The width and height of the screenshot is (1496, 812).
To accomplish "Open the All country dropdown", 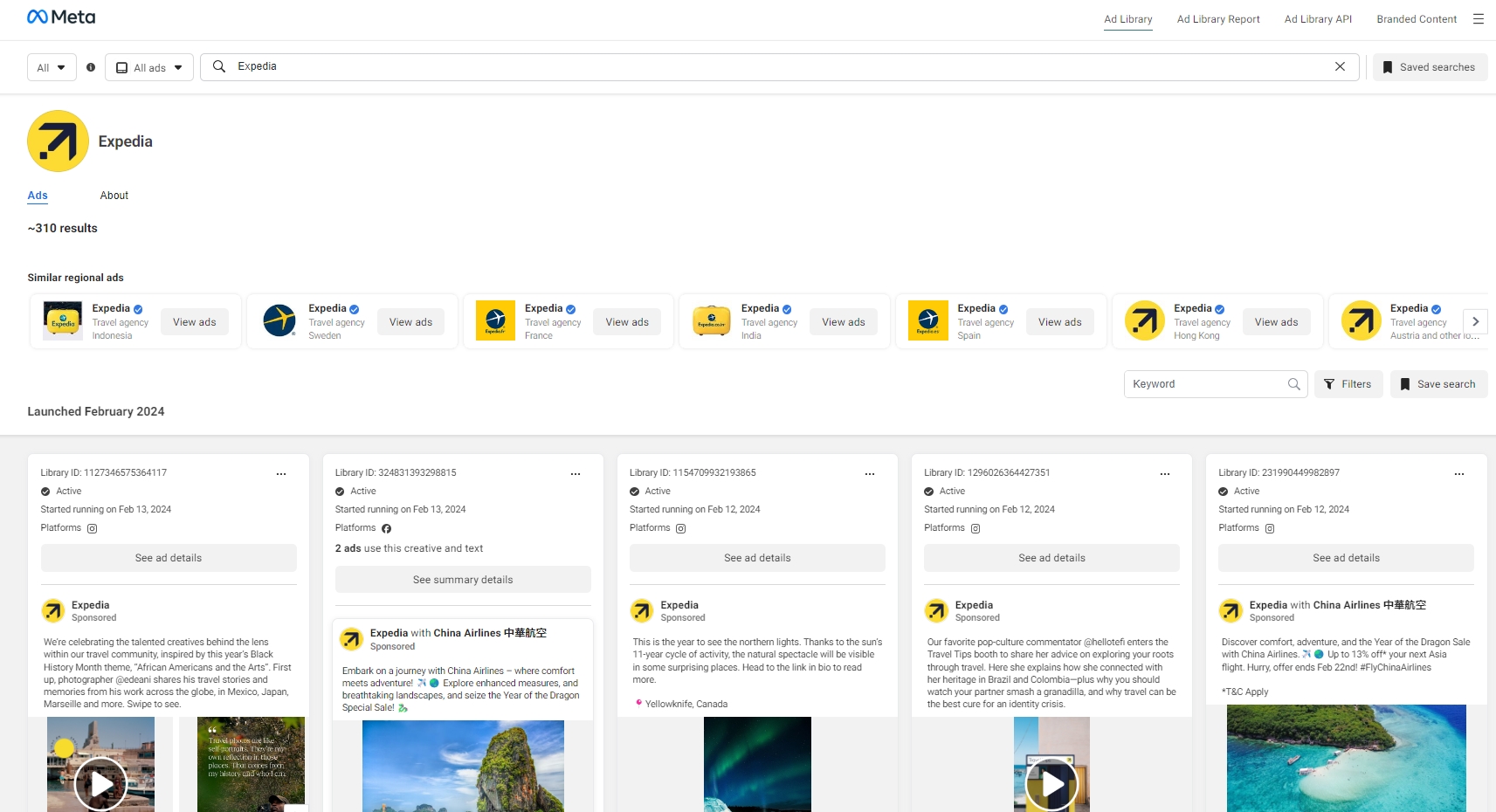I will pyautogui.click(x=52, y=67).
